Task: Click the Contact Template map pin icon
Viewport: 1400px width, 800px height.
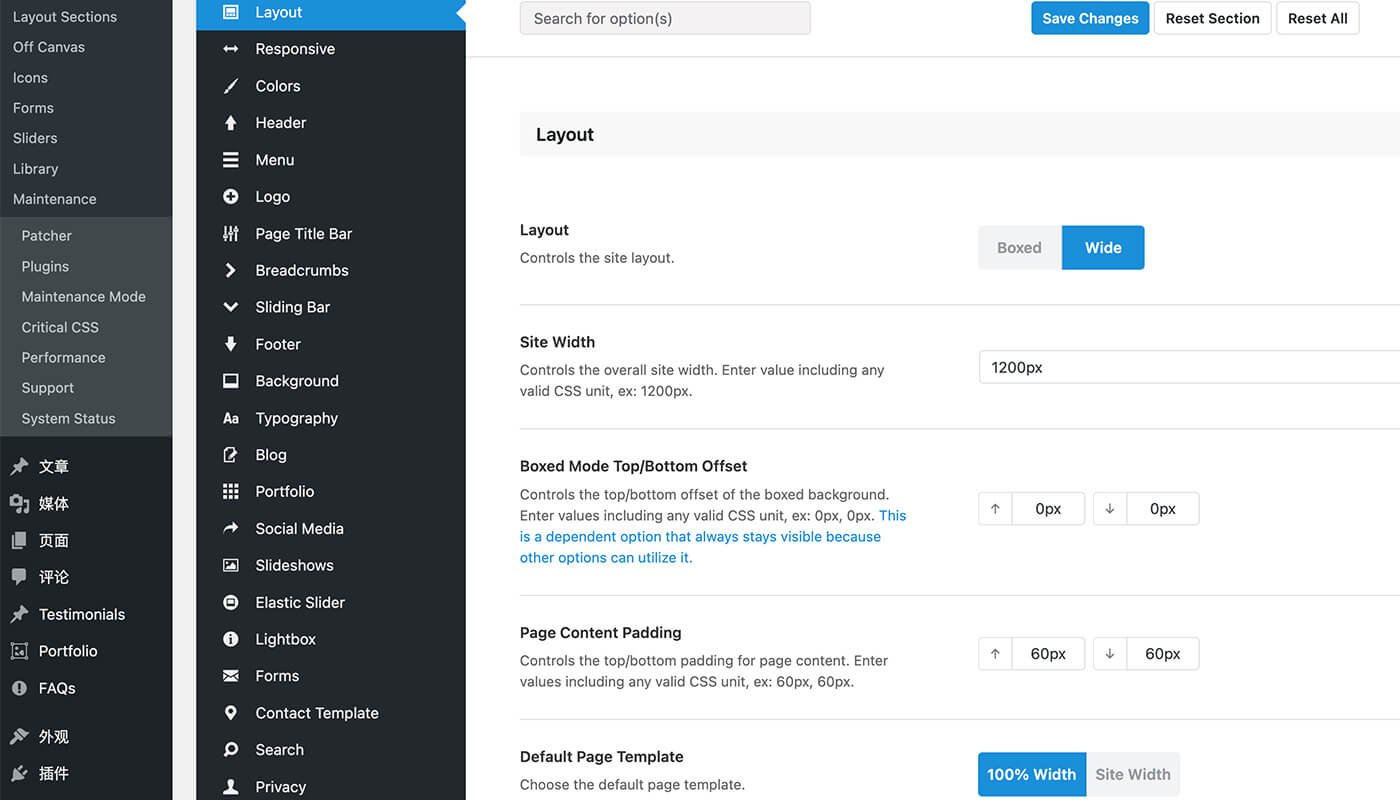Action: point(231,713)
